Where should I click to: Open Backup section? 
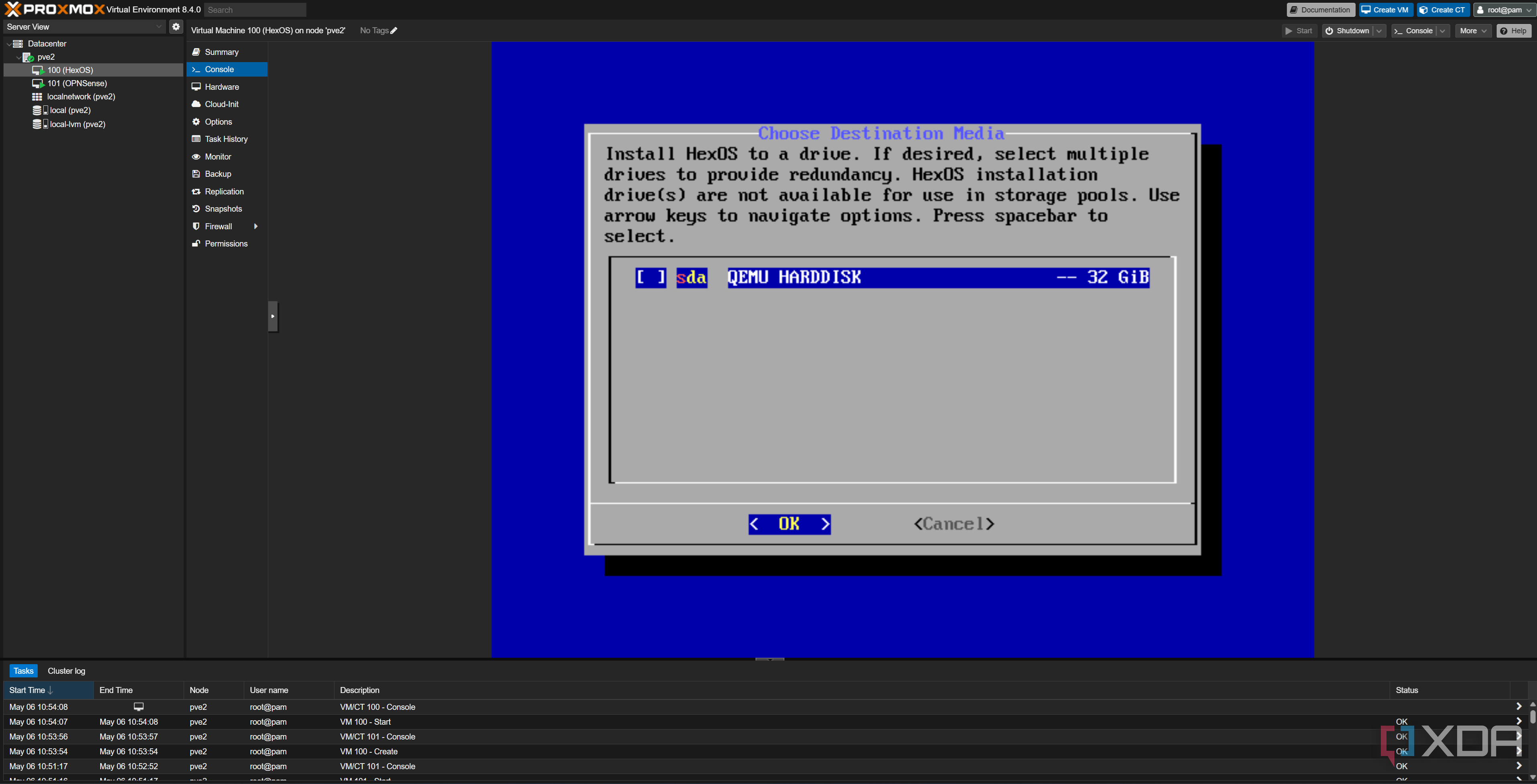pos(227,174)
